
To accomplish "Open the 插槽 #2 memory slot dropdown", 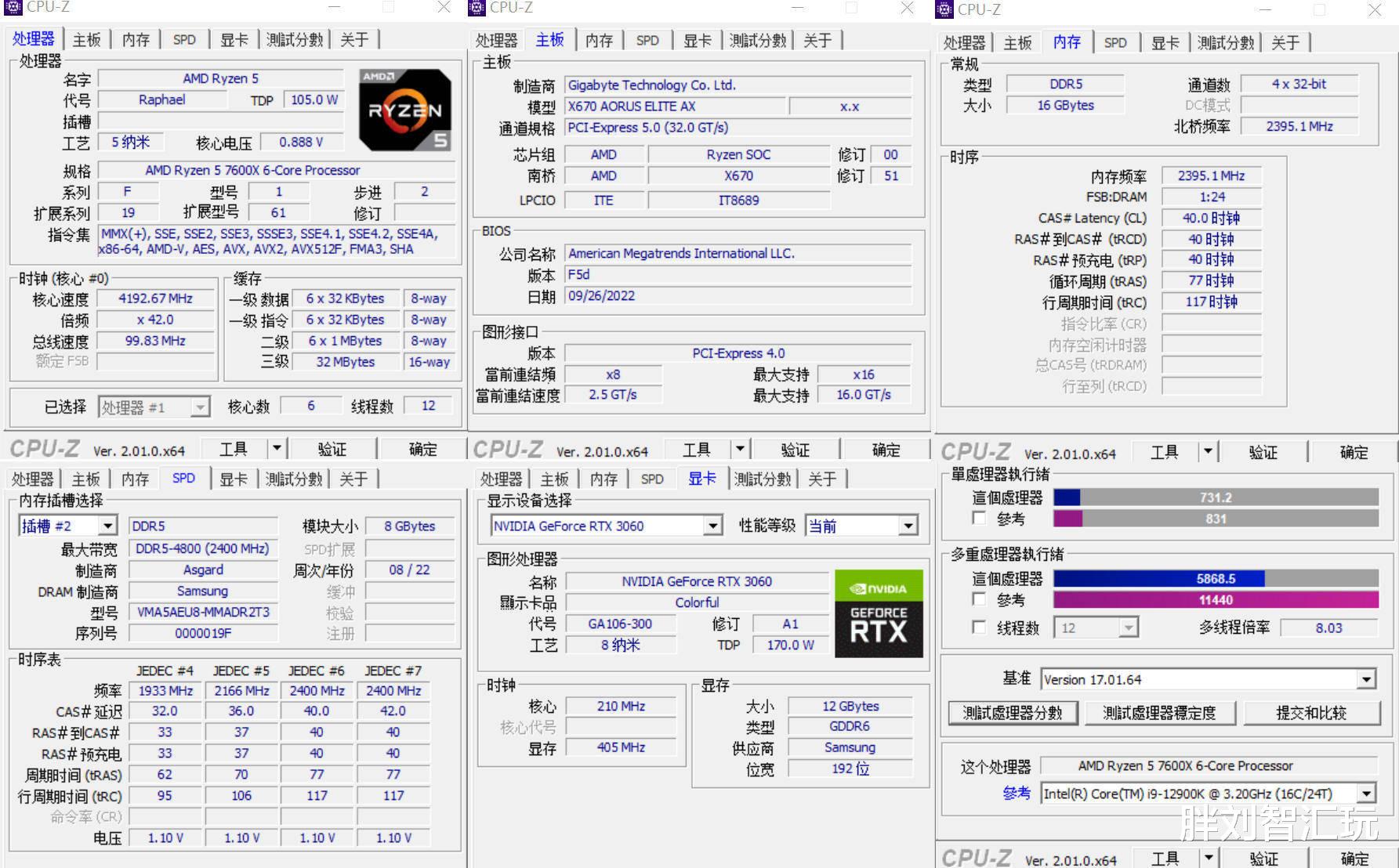I will pyautogui.click(x=108, y=526).
